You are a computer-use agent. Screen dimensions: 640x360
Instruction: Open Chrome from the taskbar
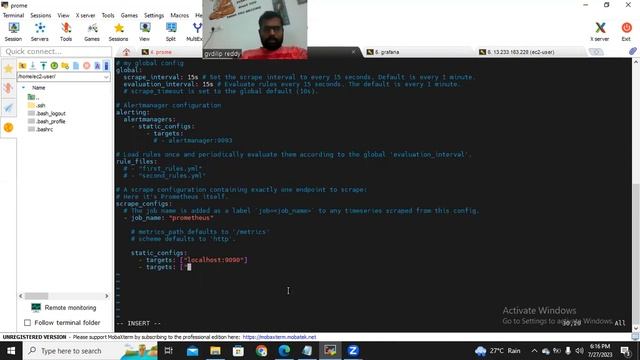[x=261, y=351]
